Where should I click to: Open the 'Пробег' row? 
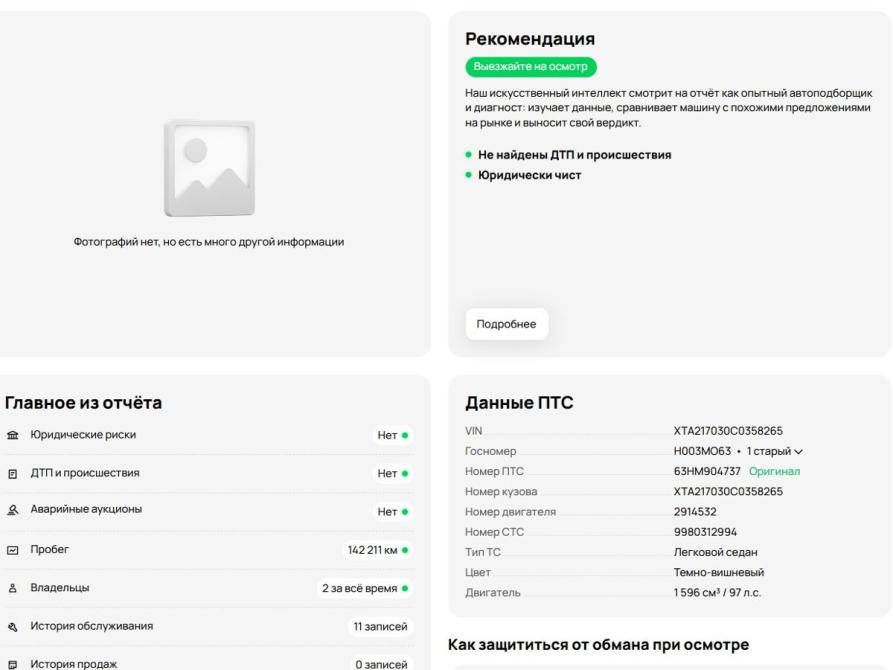210,550
